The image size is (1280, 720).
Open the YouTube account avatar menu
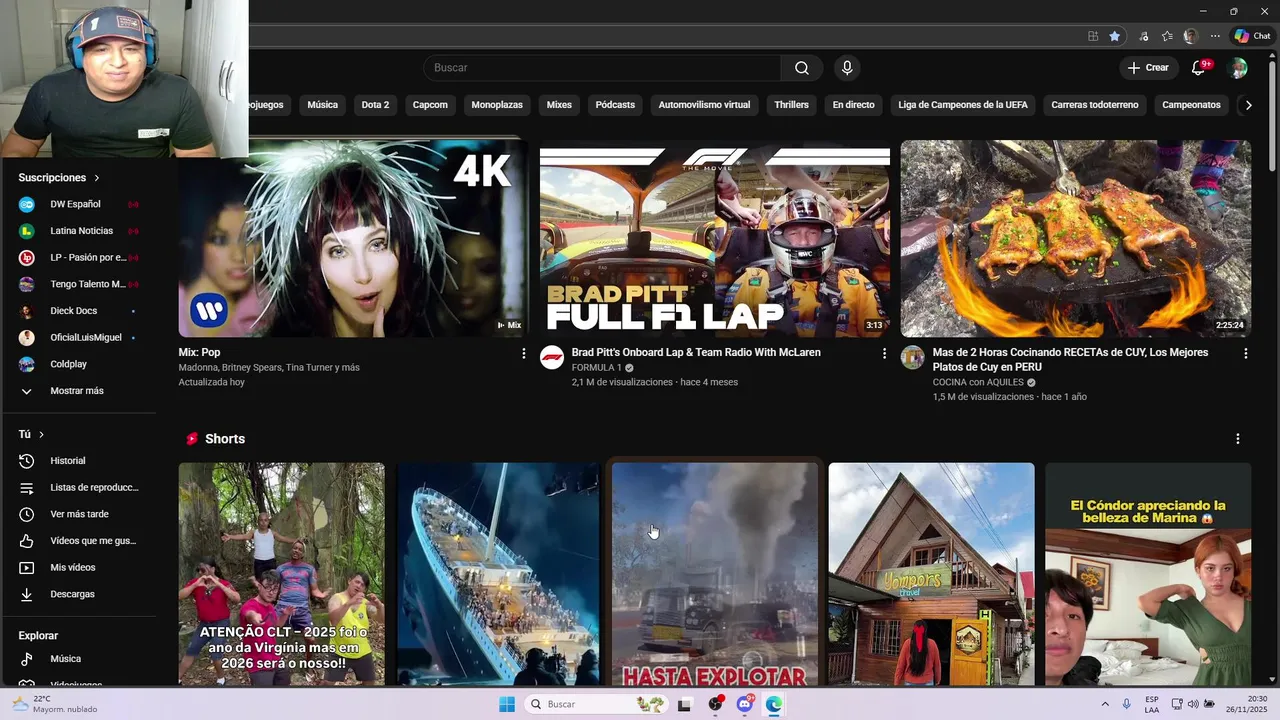tap(1238, 68)
